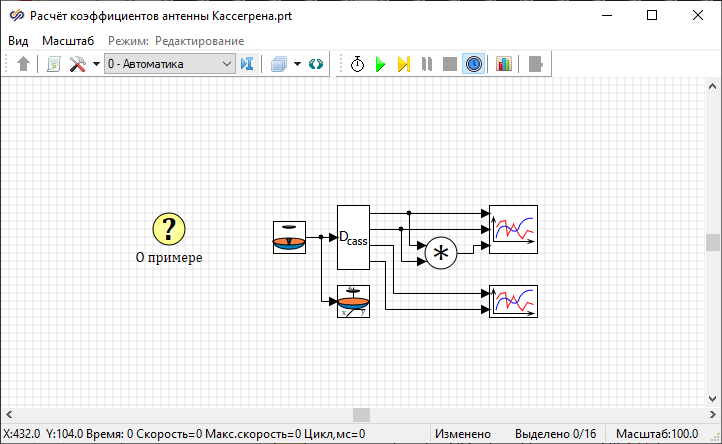This screenshot has height=444, width=722.
Task: Select the Dcass block in the diagram
Action: pos(353,237)
